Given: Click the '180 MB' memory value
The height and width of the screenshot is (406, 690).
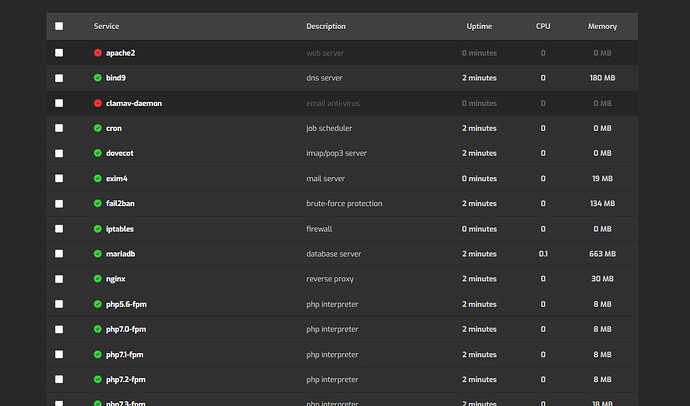Looking at the screenshot, I should click(x=602, y=78).
